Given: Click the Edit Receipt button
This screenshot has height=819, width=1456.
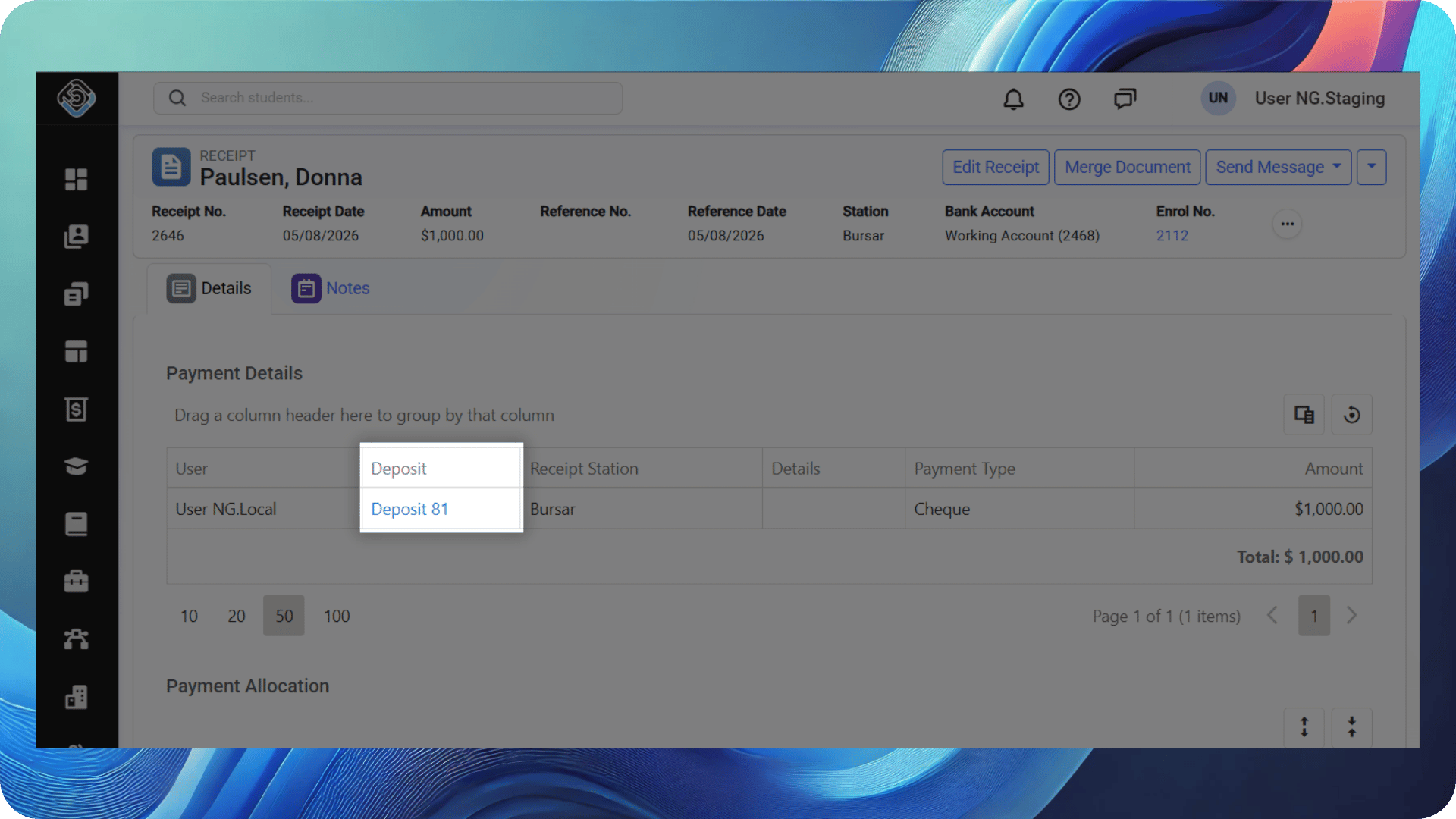Looking at the screenshot, I should [x=996, y=167].
